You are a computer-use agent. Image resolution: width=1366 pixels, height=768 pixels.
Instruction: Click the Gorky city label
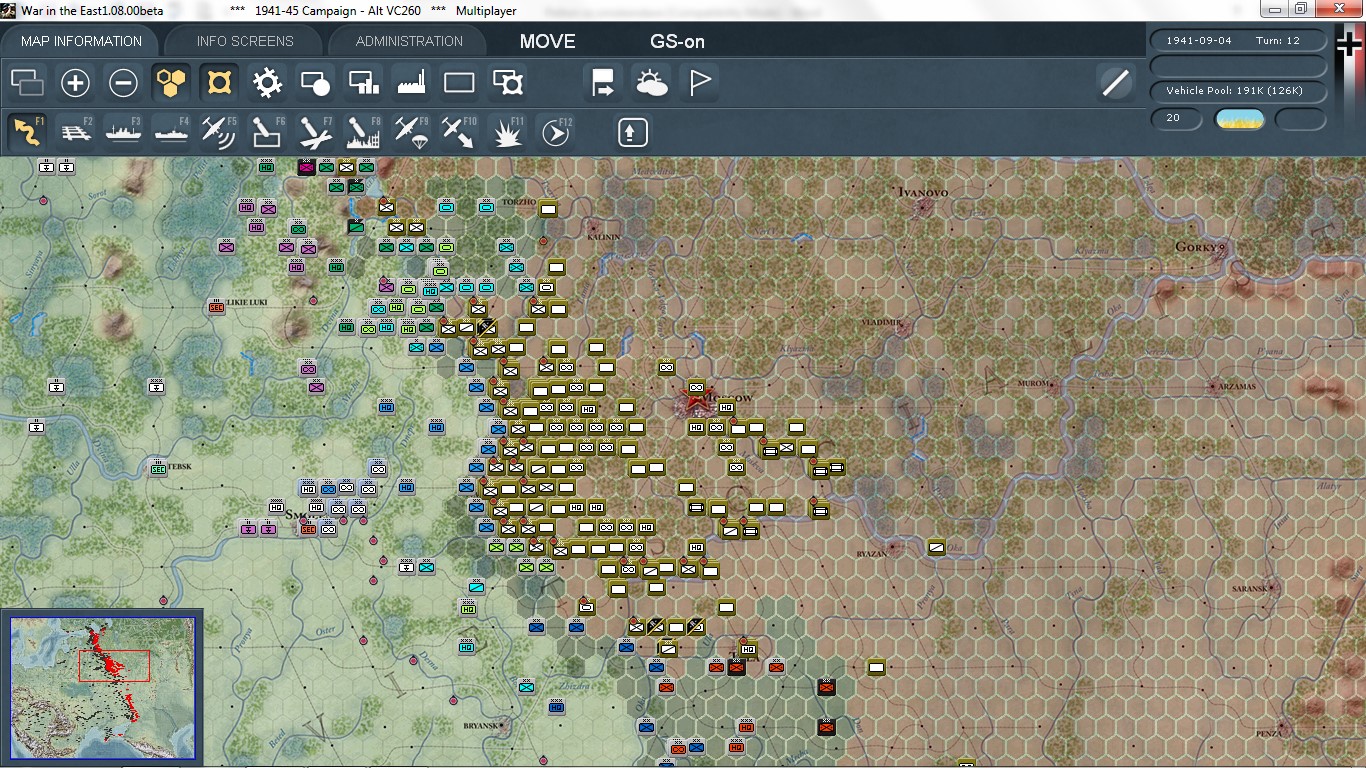(1197, 247)
